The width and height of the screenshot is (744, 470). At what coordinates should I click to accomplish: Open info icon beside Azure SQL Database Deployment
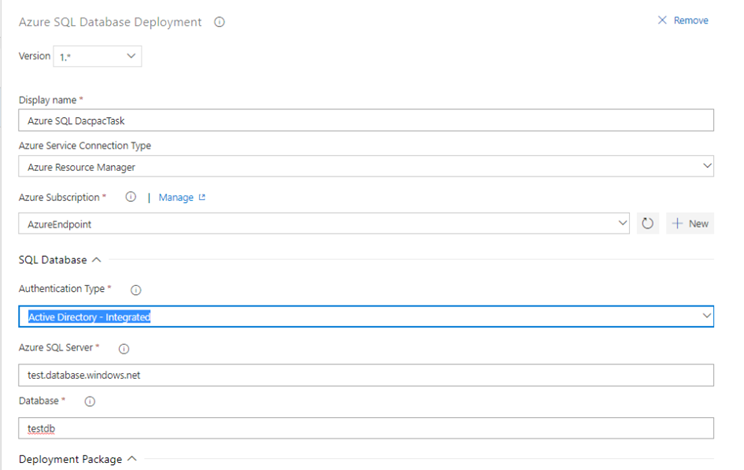(x=219, y=22)
